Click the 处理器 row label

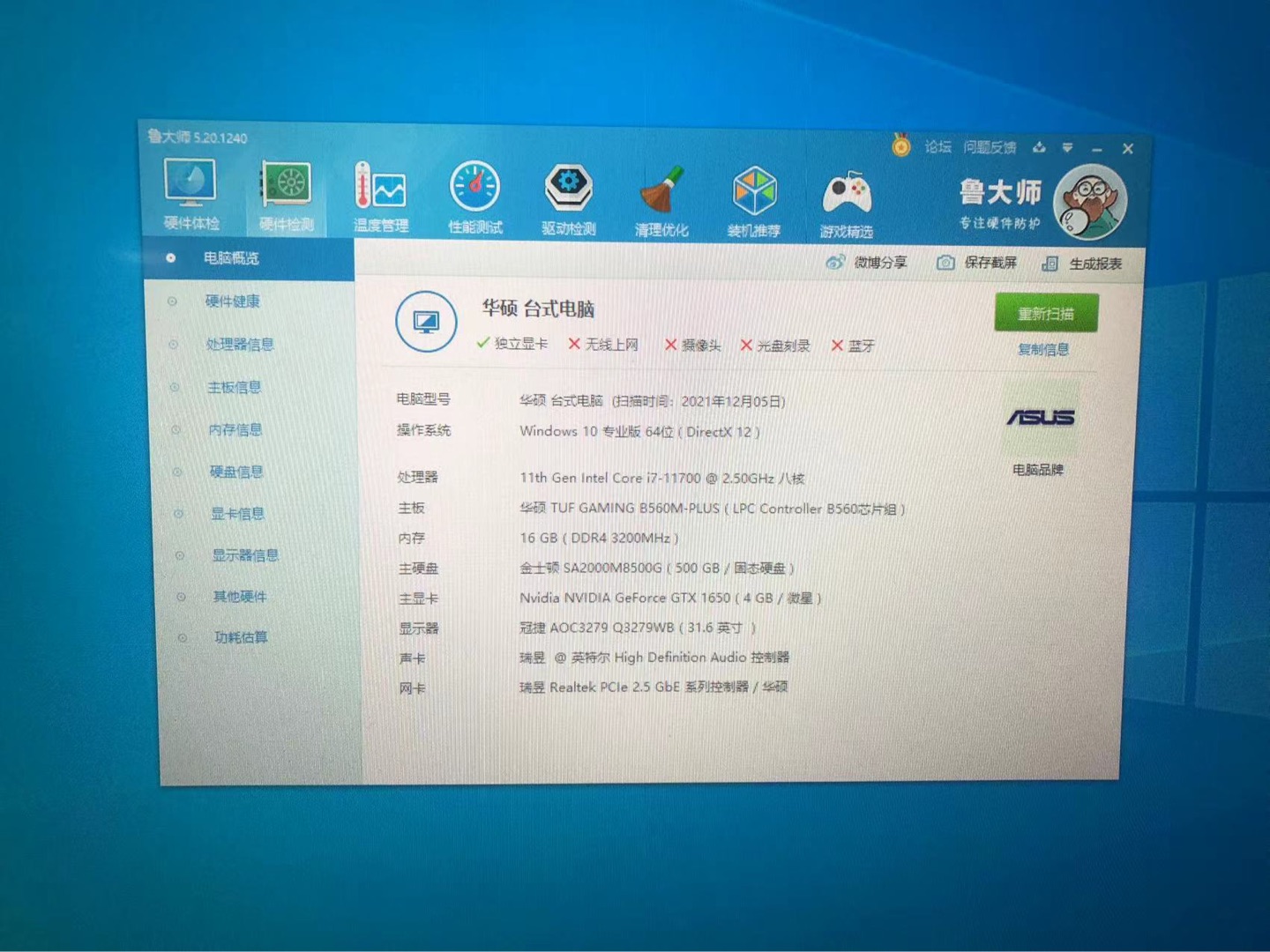(x=417, y=478)
